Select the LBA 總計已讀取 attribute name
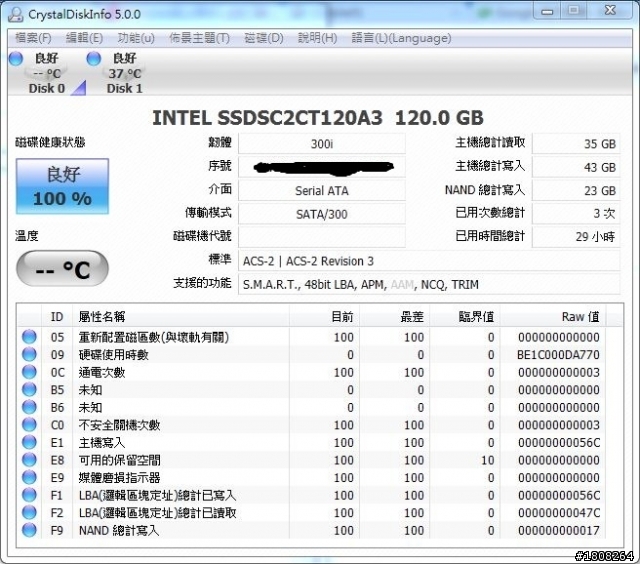 pyautogui.click(x=158, y=513)
